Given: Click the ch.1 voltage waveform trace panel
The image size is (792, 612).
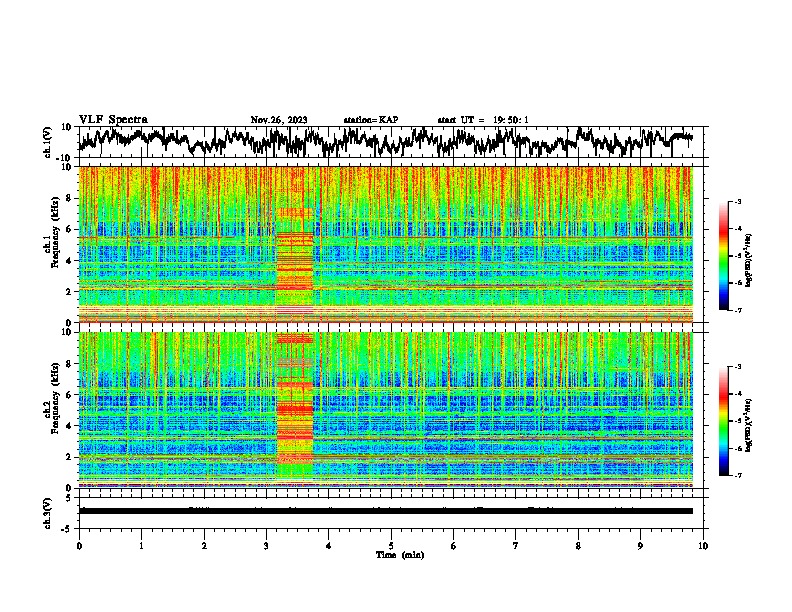Looking at the screenshot, I should 390,142.
